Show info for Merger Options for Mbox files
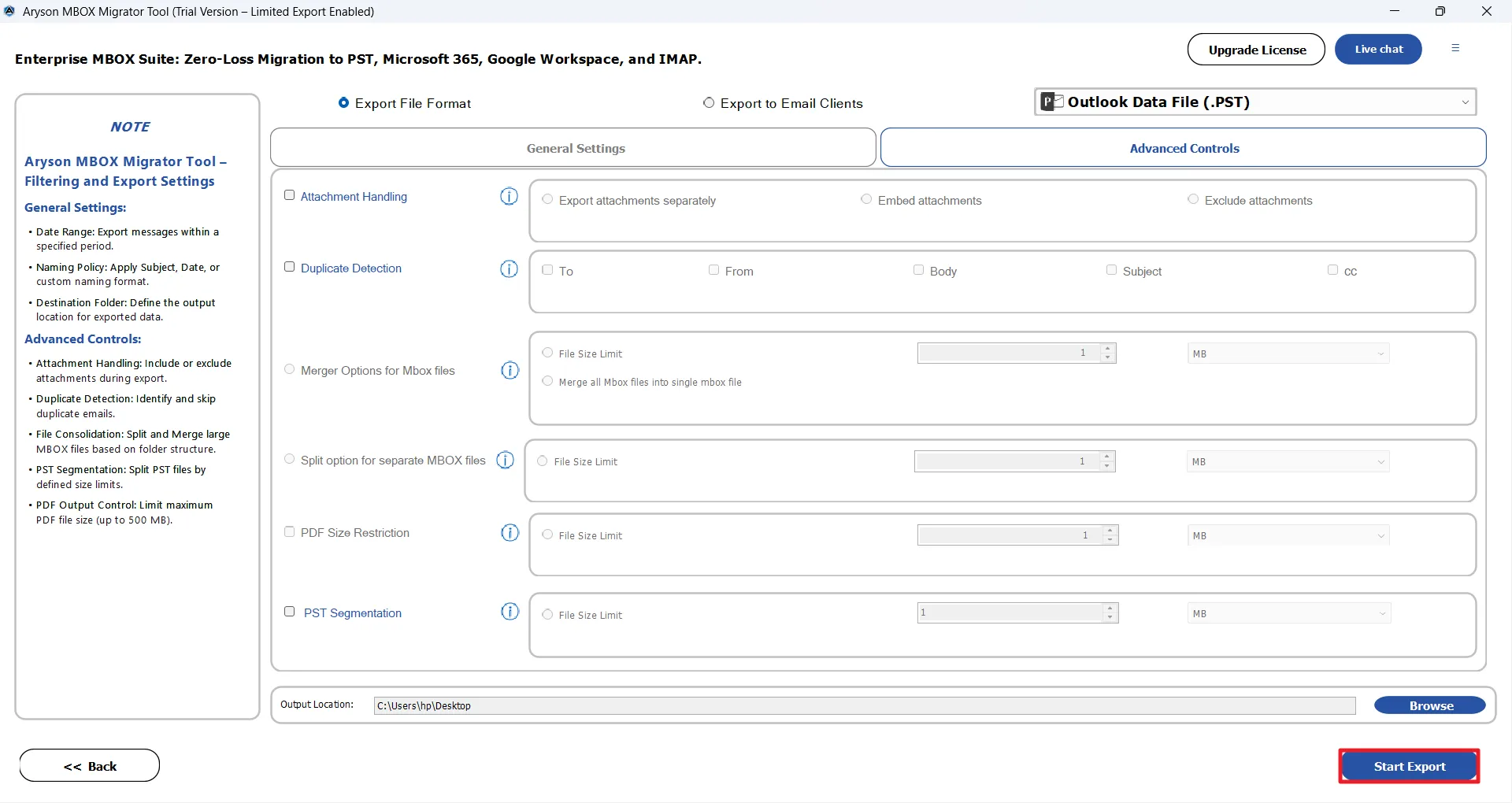 tap(510, 370)
